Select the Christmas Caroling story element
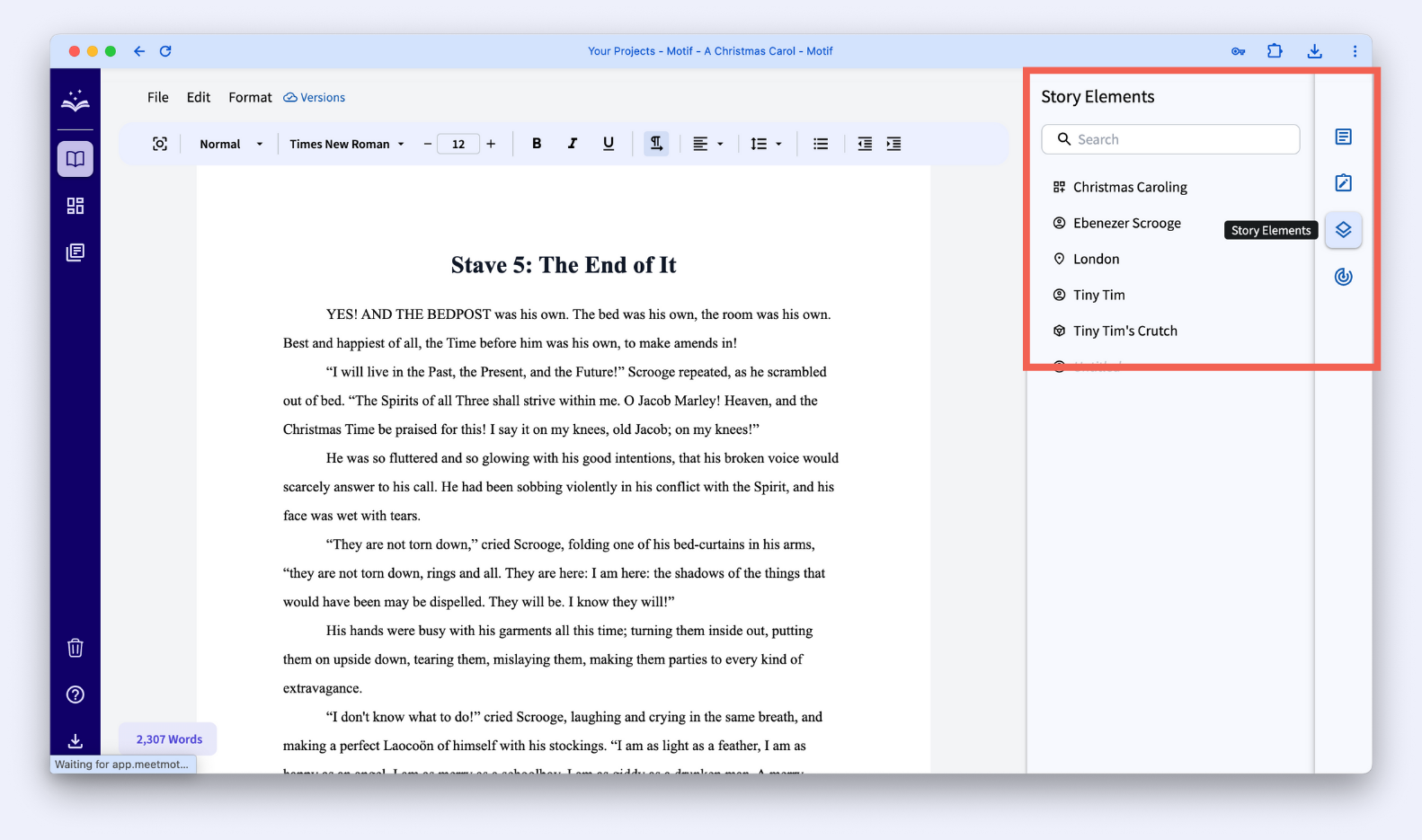The height and width of the screenshot is (840, 1422). pos(1120,187)
